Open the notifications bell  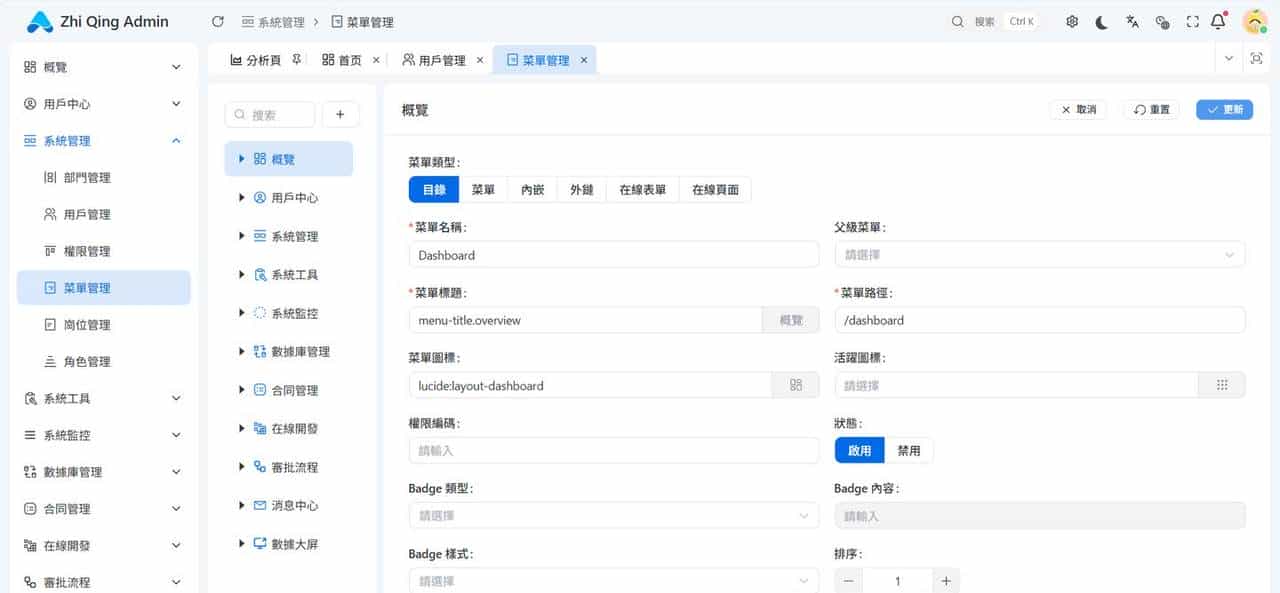click(1217, 21)
